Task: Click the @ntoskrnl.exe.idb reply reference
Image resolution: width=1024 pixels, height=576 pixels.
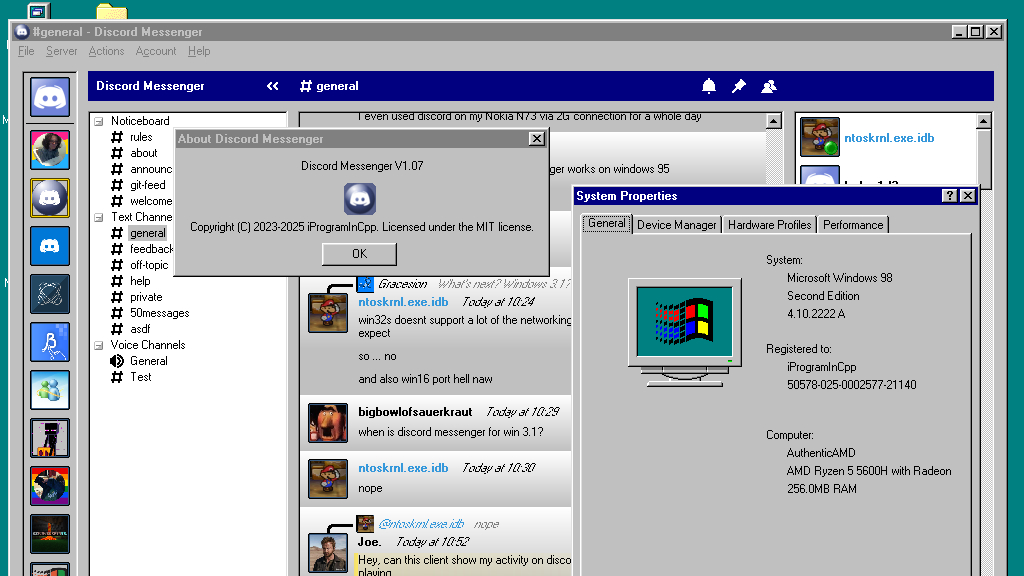Action: coord(421,524)
